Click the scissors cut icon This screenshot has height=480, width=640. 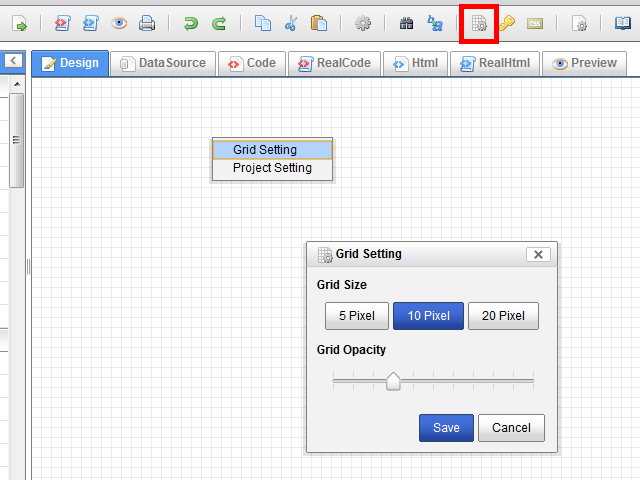click(x=291, y=23)
